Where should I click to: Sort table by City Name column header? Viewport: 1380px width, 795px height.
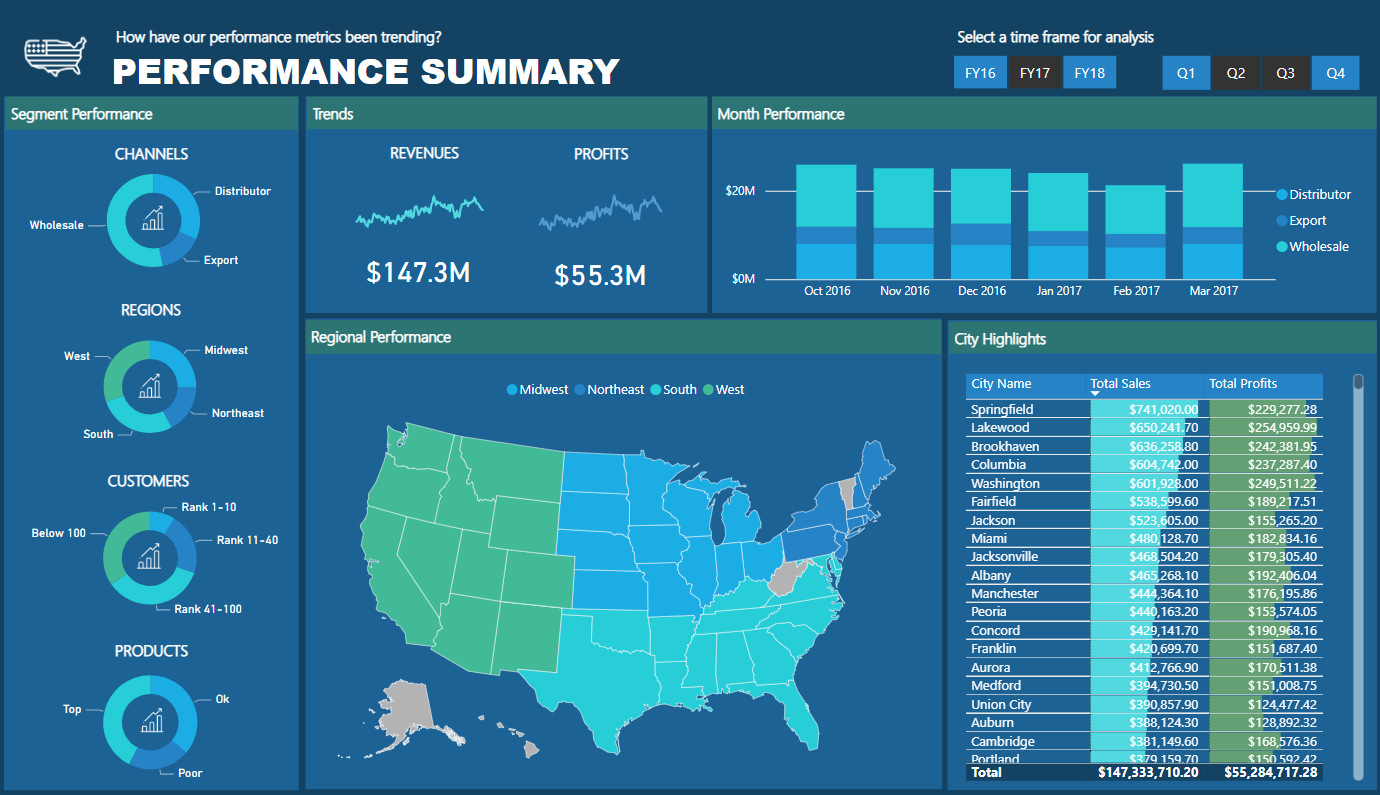1001,384
